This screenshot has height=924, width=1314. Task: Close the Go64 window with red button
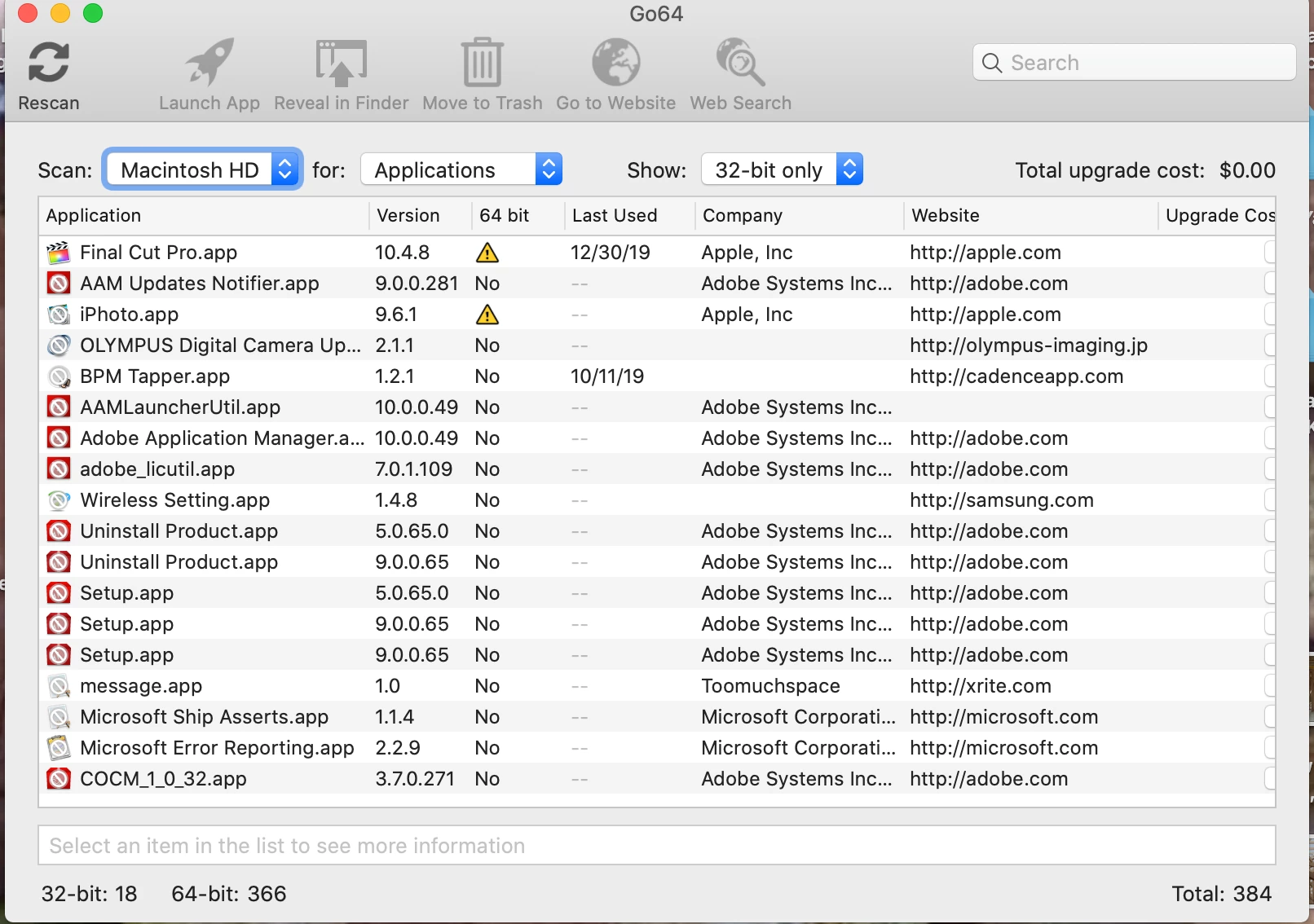(x=28, y=13)
